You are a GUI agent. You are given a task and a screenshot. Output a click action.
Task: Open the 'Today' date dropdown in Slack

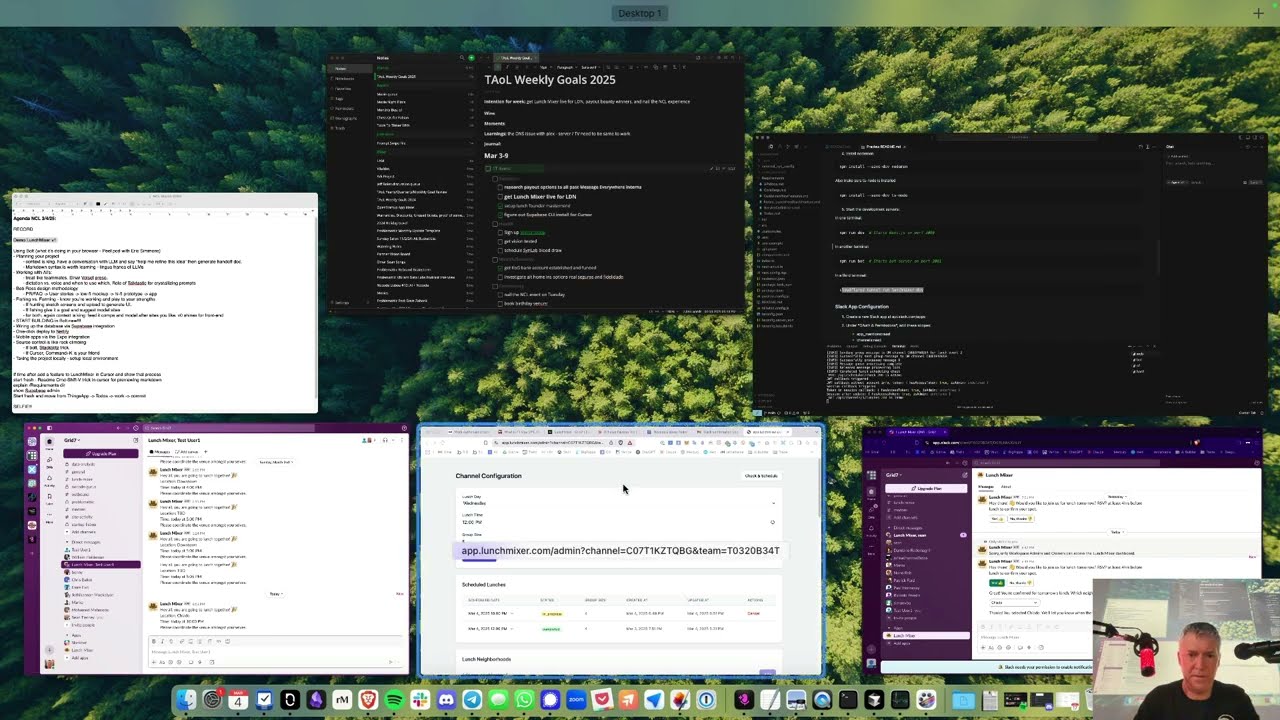point(275,593)
